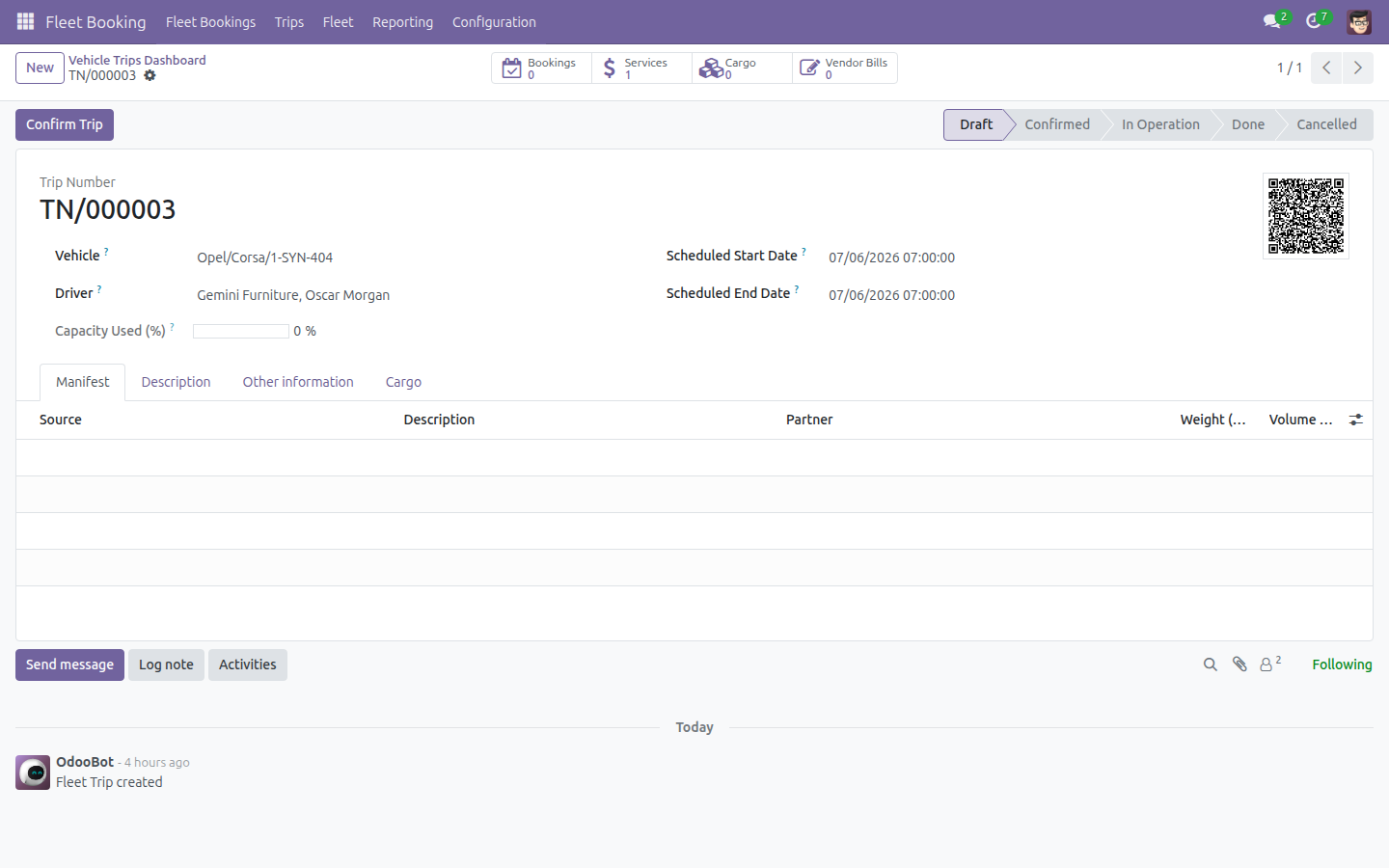The height and width of the screenshot is (868, 1389).
Task: Sort by Source column header
Action: pos(61,420)
